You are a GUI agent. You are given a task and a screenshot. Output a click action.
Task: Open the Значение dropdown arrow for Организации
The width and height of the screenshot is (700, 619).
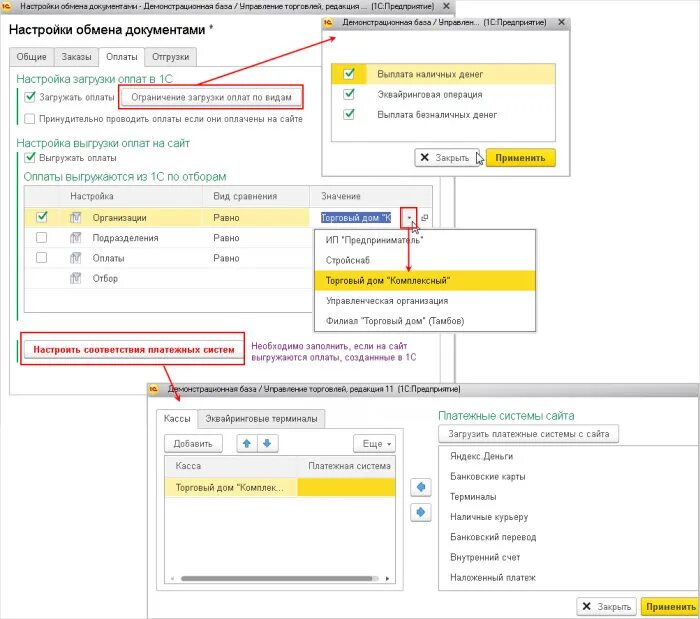click(x=409, y=218)
